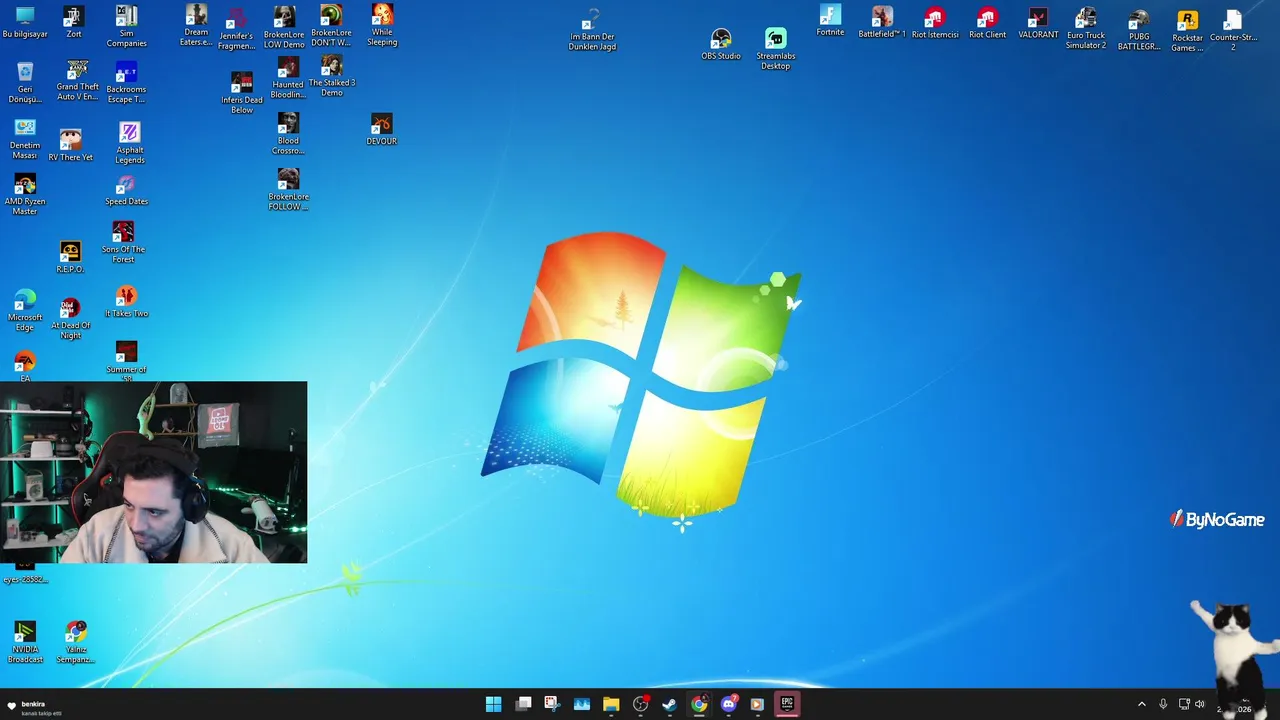Select the Inferis Dead Below icon
The image size is (1280, 720).
(242, 93)
